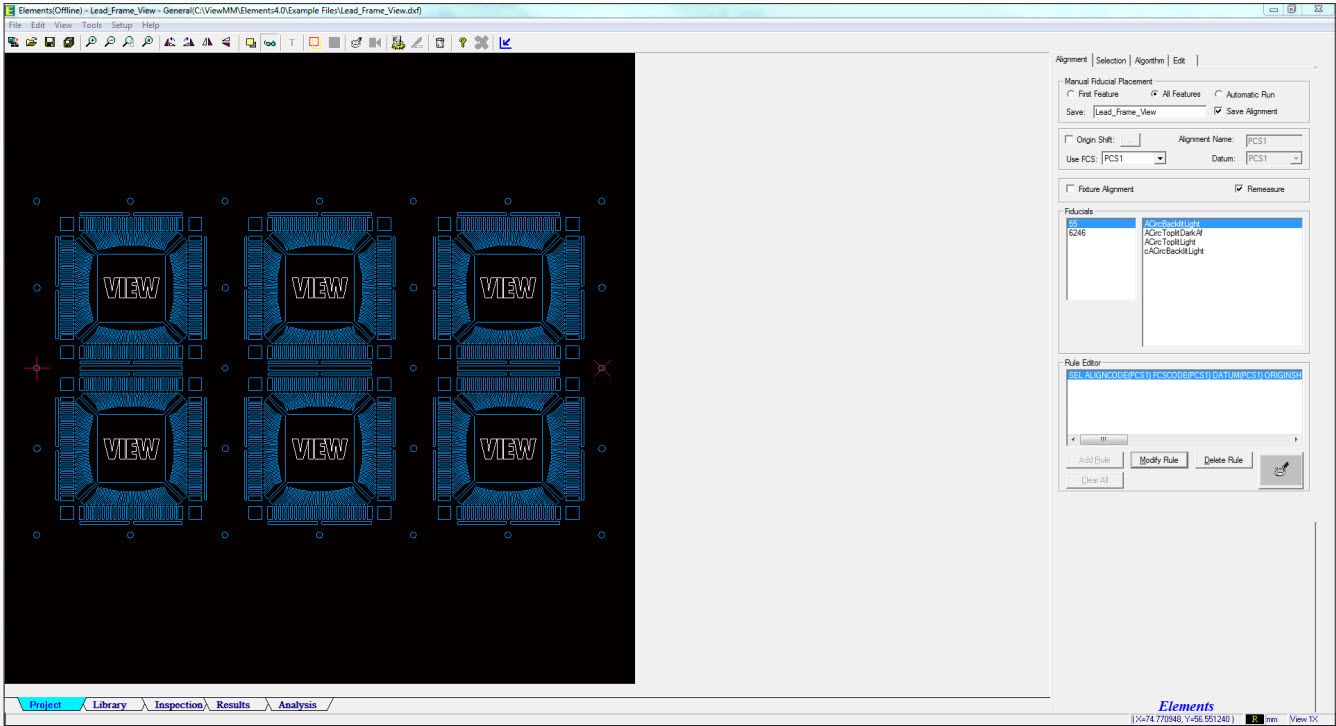Open the View menu
The image size is (1336, 726).
63,24
